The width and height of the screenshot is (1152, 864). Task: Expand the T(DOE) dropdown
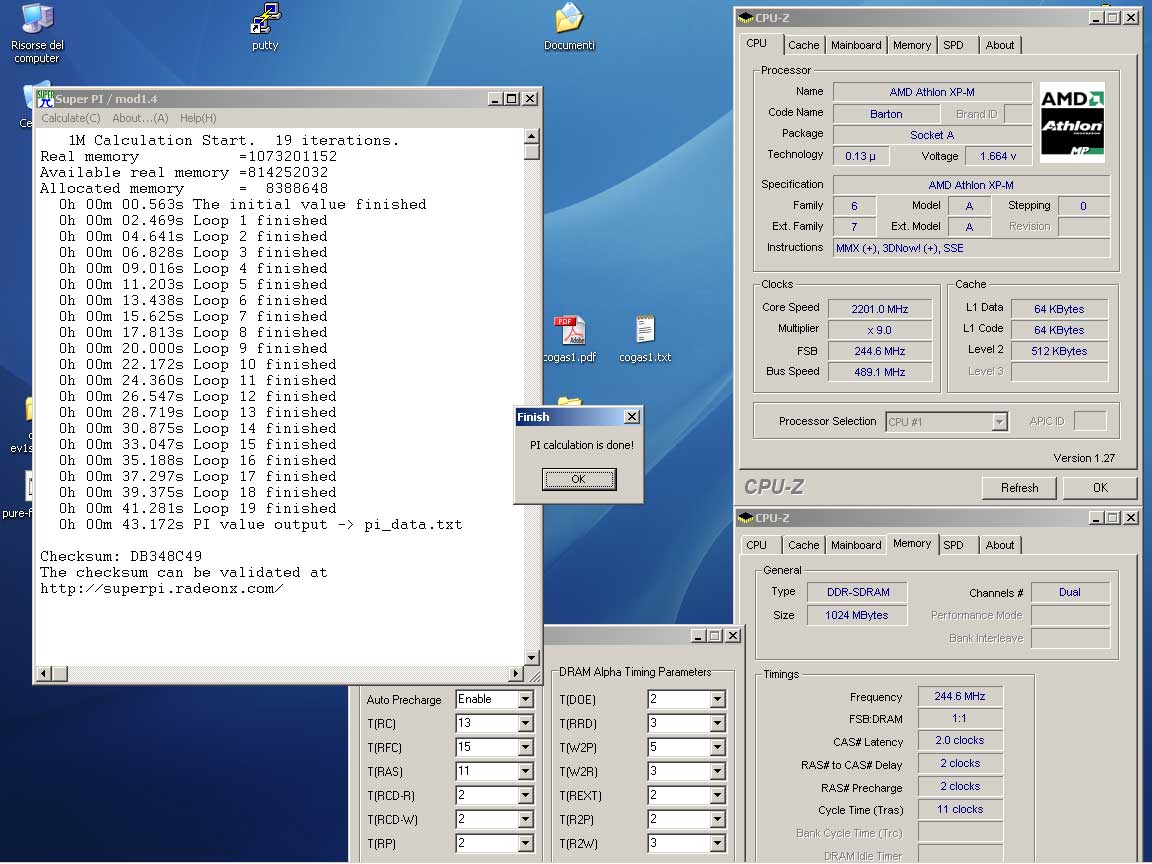coord(718,699)
